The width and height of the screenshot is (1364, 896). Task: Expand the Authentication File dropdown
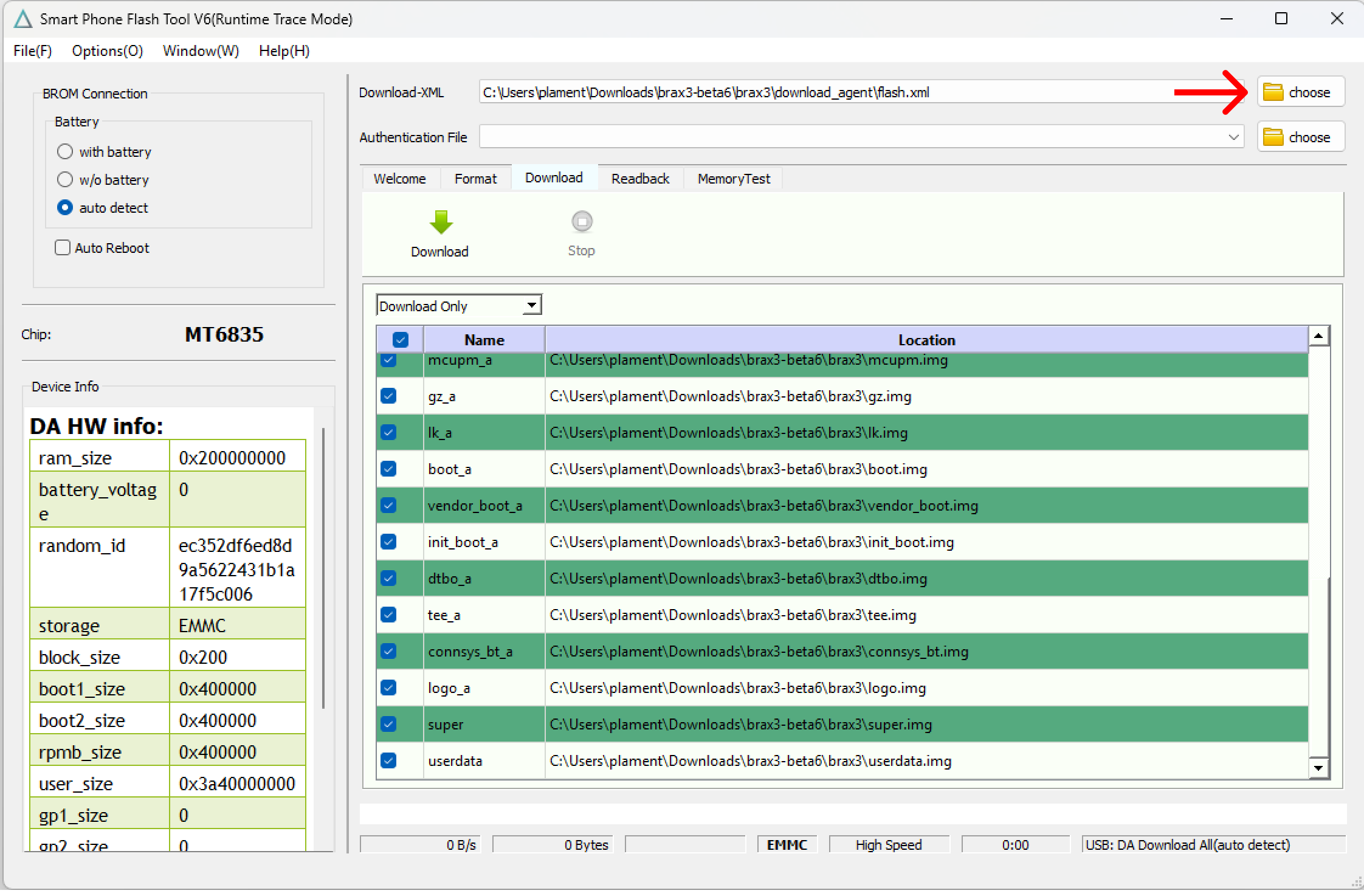1233,137
